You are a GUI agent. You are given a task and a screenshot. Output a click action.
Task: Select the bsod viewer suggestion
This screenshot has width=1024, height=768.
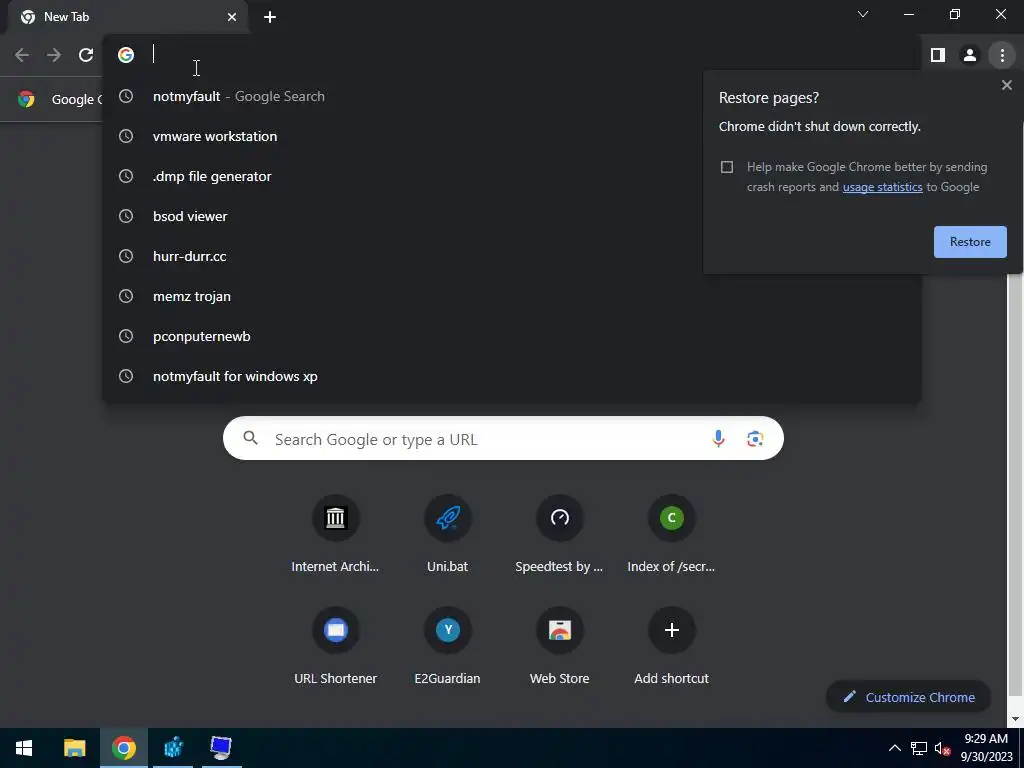(x=511, y=216)
